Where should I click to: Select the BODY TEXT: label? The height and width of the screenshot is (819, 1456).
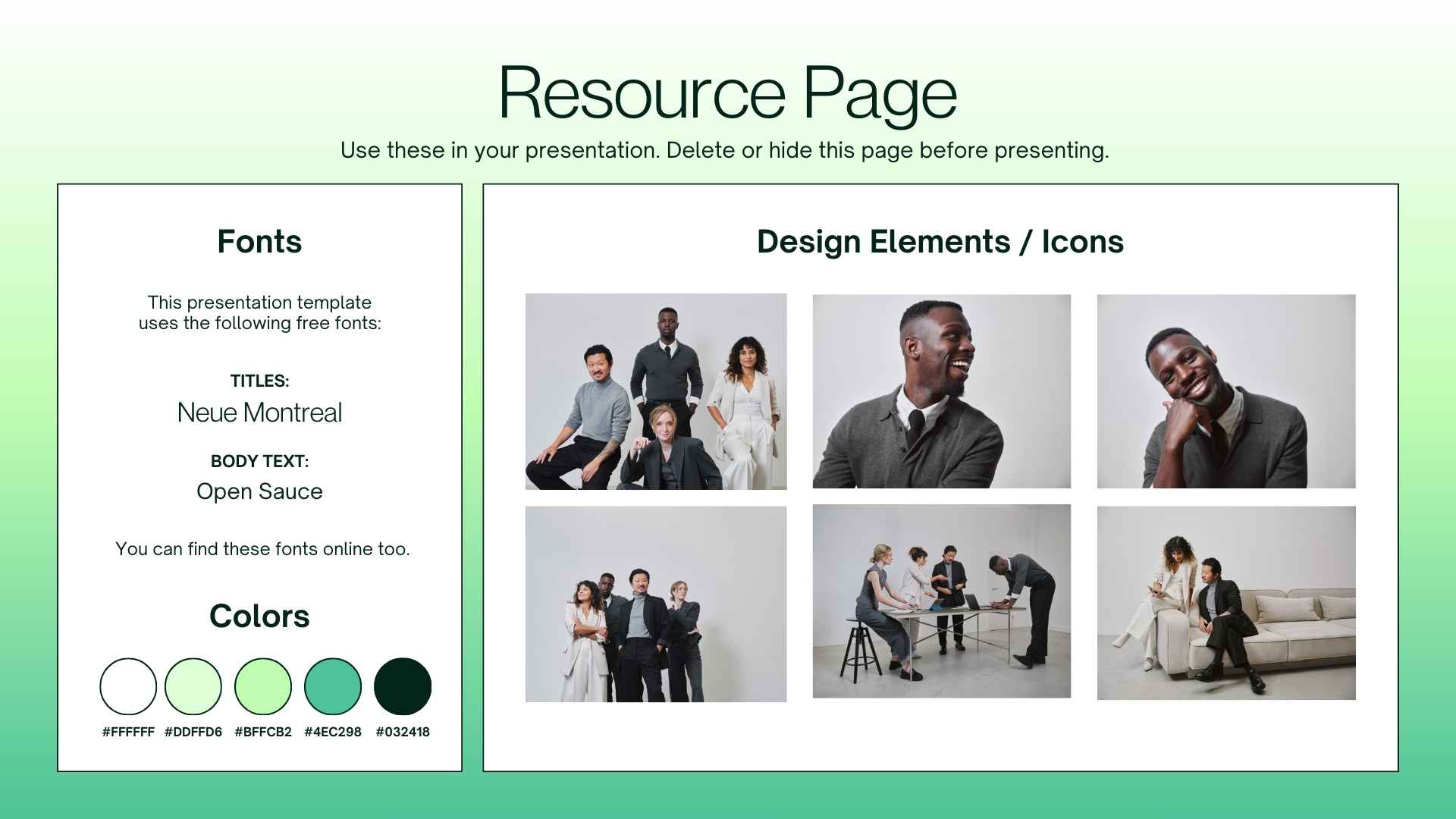(259, 460)
